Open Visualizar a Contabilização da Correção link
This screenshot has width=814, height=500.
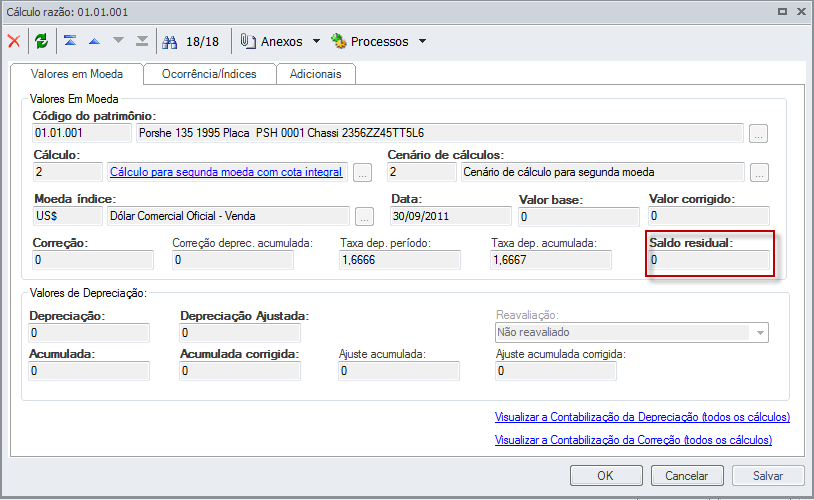pos(633,440)
